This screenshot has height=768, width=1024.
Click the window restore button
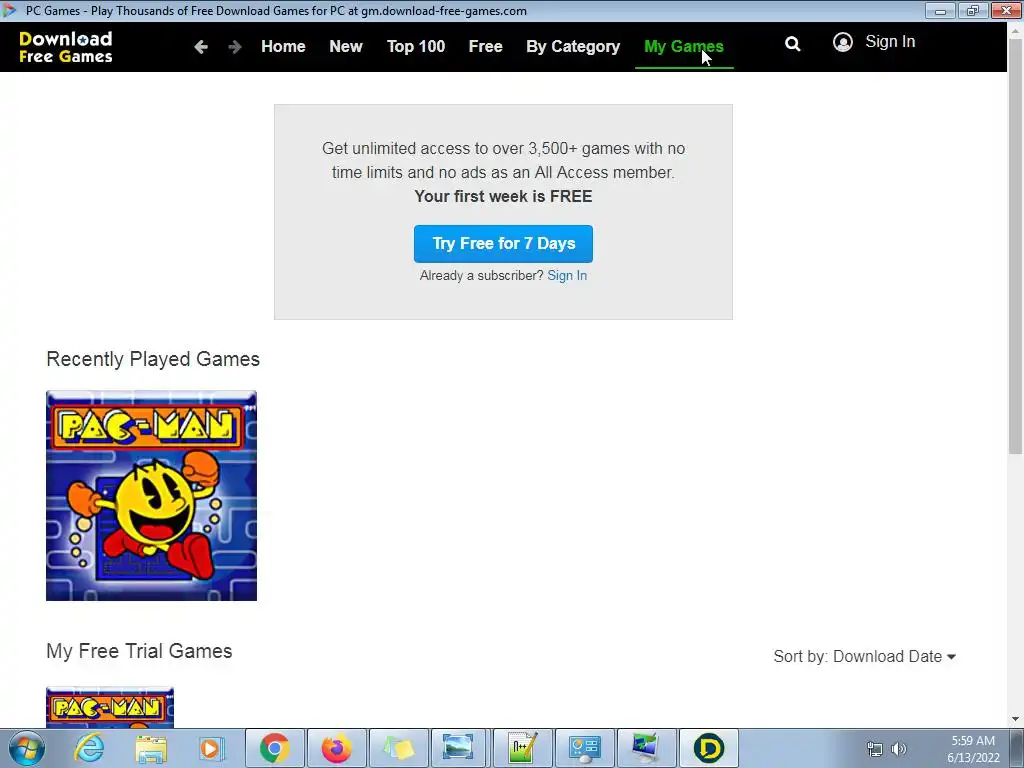click(973, 10)
